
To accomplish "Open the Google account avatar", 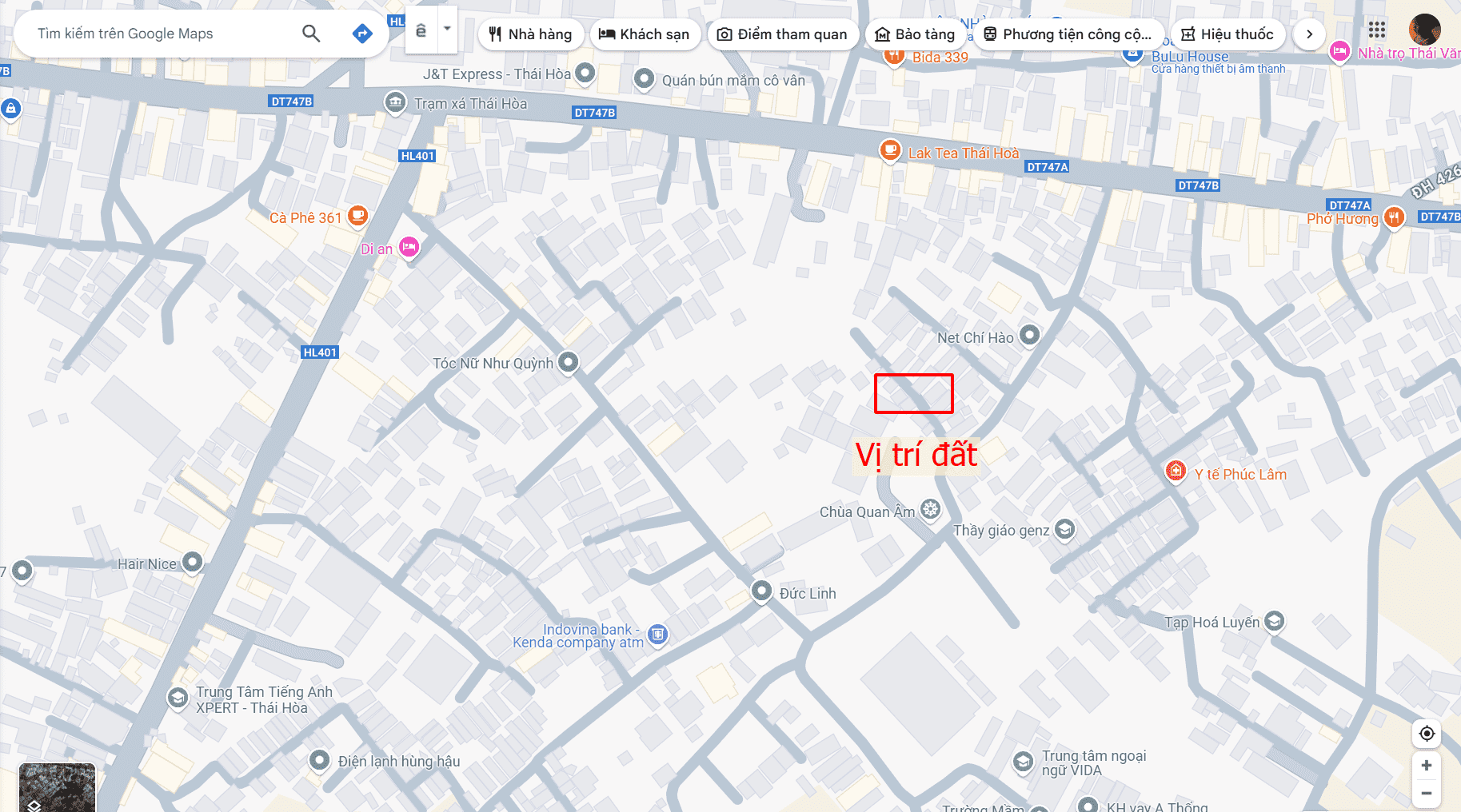I will point(1424,30).
